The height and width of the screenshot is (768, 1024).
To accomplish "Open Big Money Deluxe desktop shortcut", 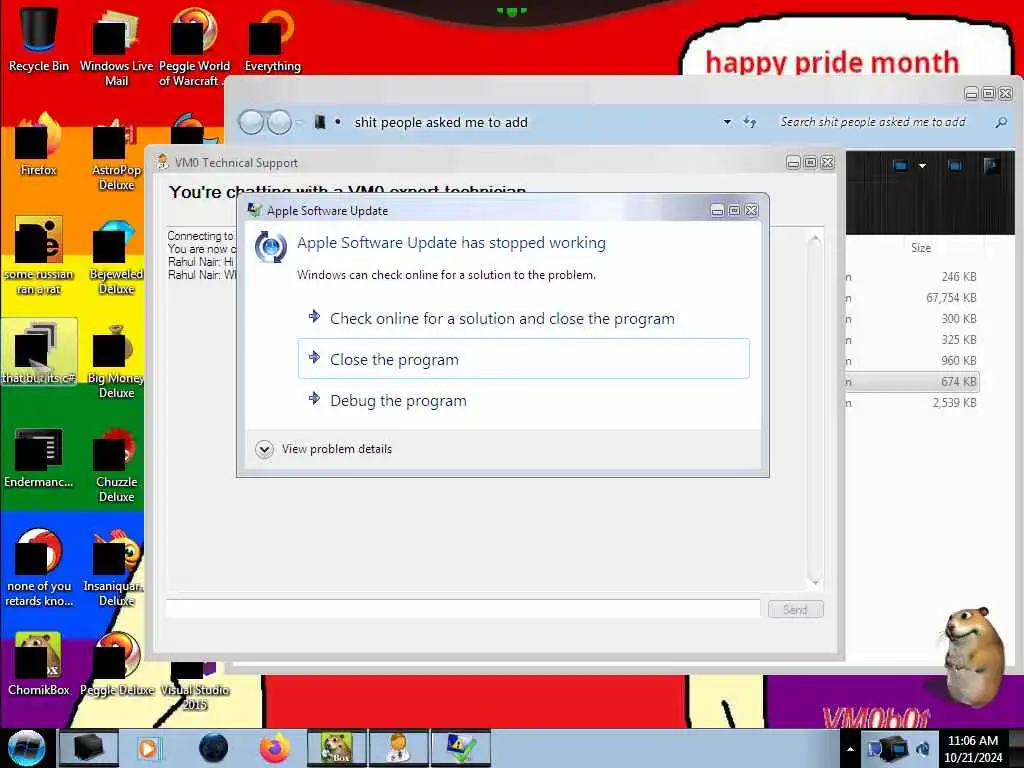I will tap(116, 361).
